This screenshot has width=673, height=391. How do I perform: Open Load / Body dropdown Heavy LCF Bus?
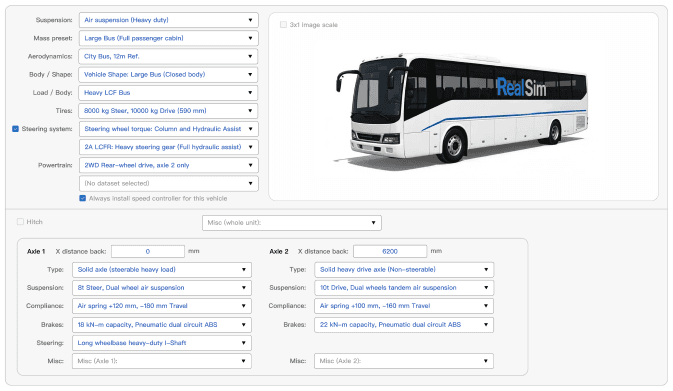pyautogui.click(x=169, y=93)
